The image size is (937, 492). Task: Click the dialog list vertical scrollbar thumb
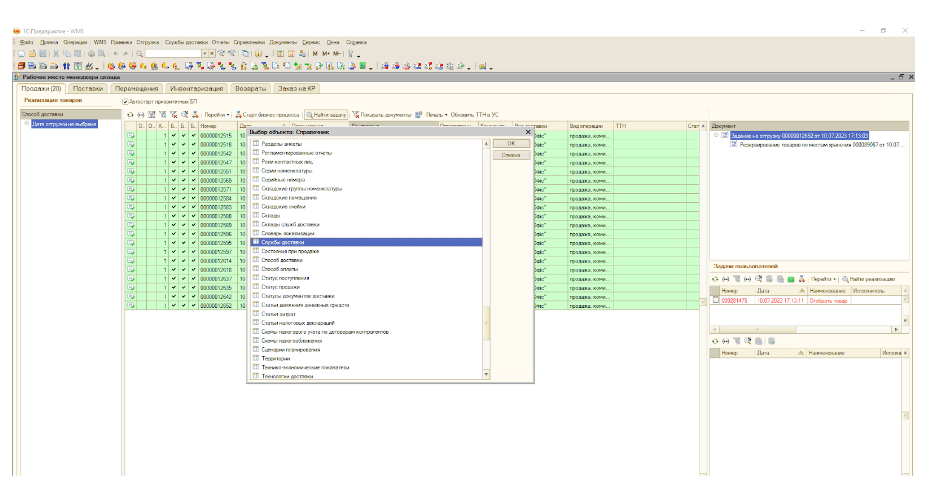tap(487, 322)
